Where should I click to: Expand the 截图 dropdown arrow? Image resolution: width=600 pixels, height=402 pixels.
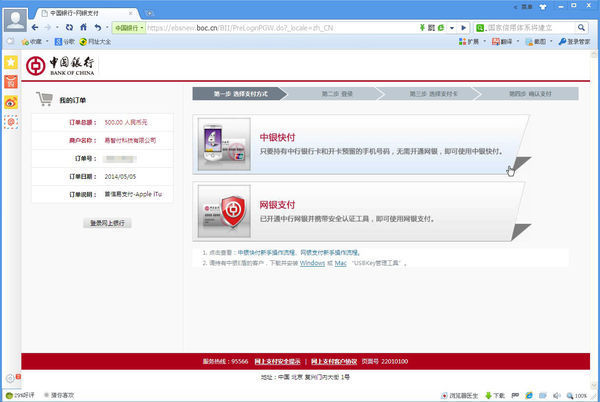tap(551, 41)
